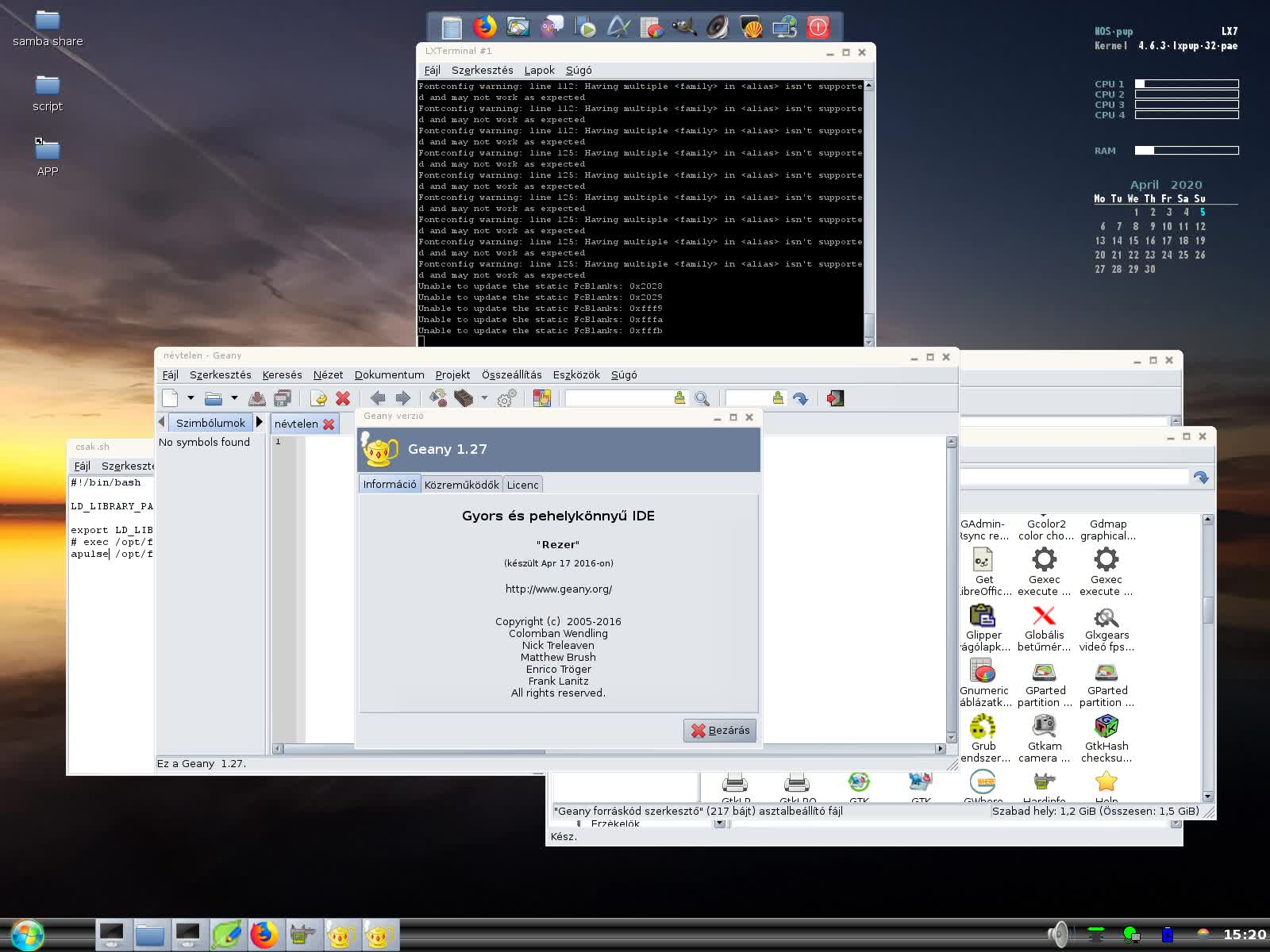
Task: Jump to line with the blue arrow icon
Action: [x=800, y=398]
